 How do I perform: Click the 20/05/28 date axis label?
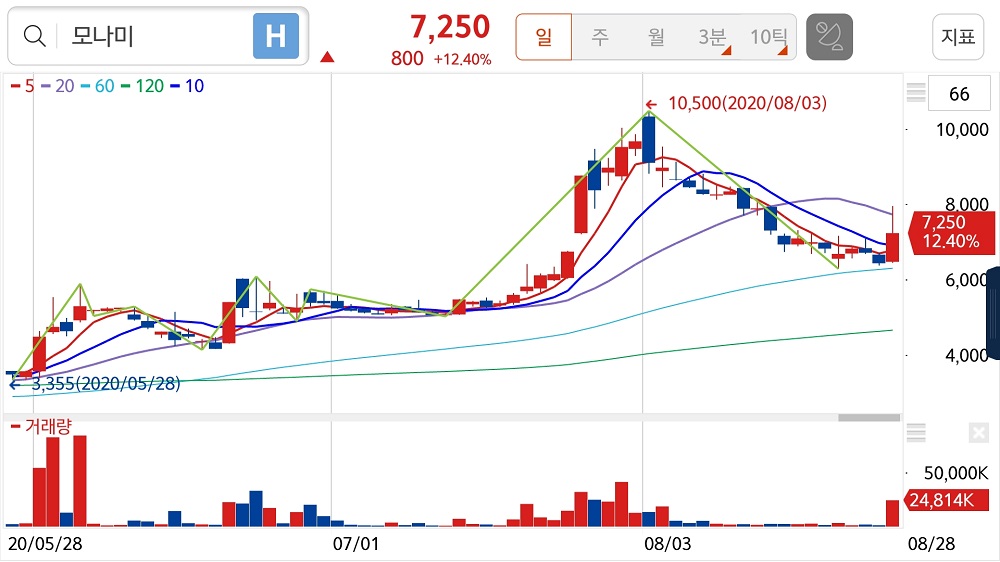pyautogui.click(x=45, y=544)
